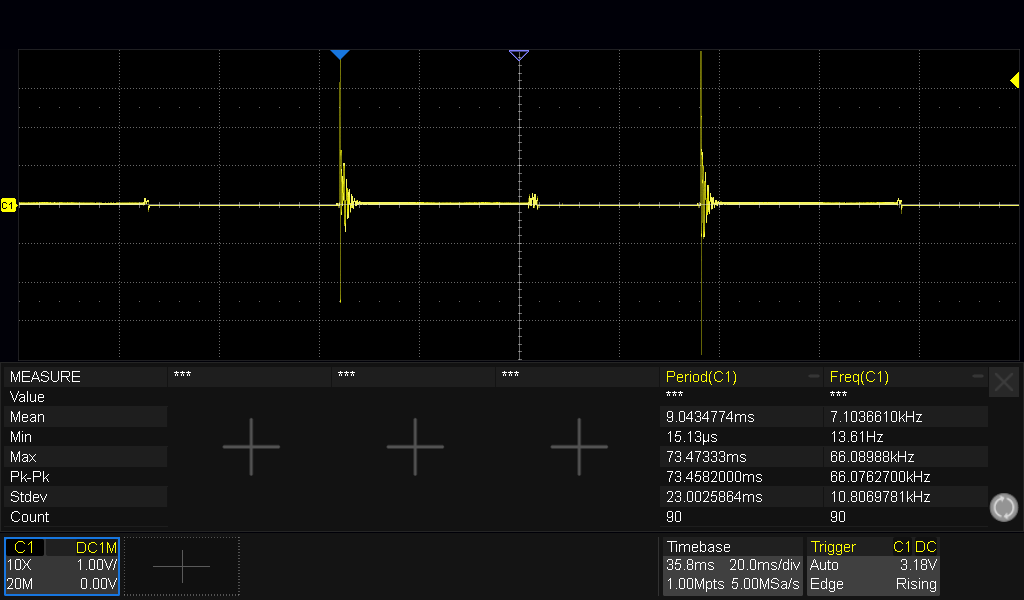
Task: Click the C1 ground level indicator
Action: [8, 205]
